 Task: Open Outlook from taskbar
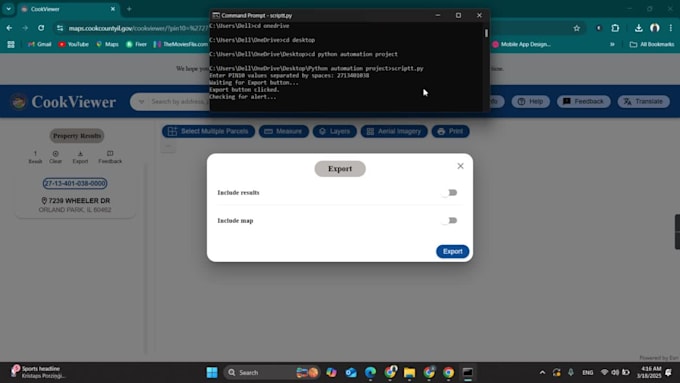351,372
